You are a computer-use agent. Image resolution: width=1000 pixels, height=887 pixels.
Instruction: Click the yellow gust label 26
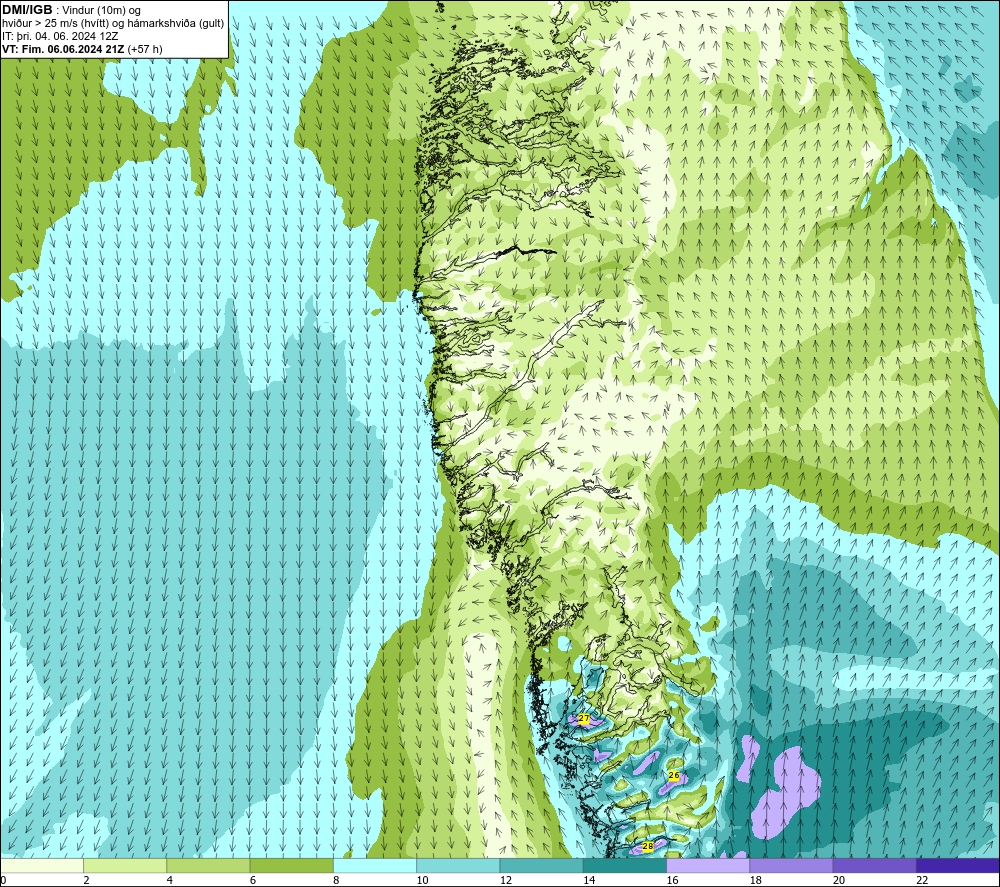point(673,775)
